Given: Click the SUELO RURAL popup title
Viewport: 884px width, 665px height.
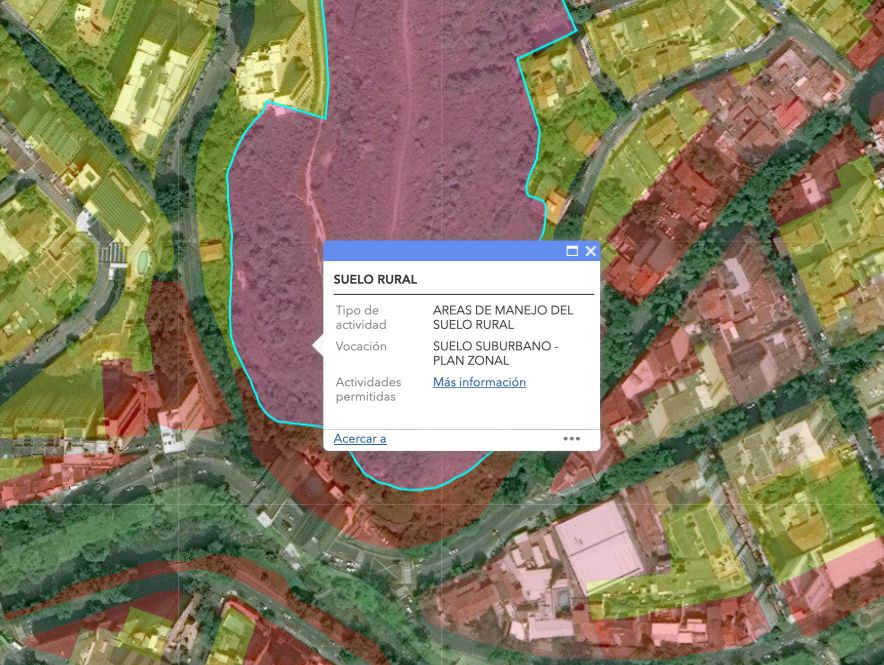Looking at the screenshot, I should point(375,280).
